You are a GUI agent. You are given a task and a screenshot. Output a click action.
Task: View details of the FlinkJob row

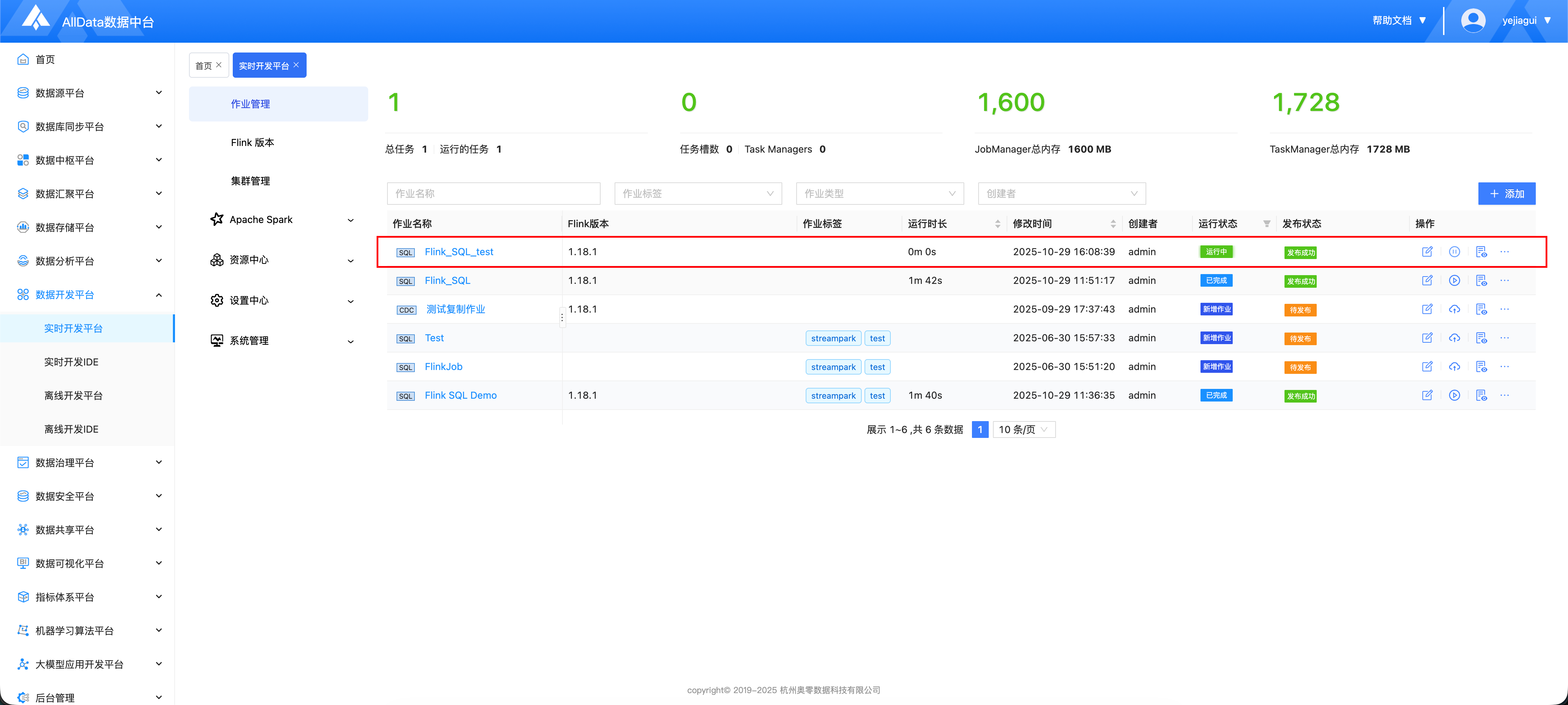[1481, 367]
